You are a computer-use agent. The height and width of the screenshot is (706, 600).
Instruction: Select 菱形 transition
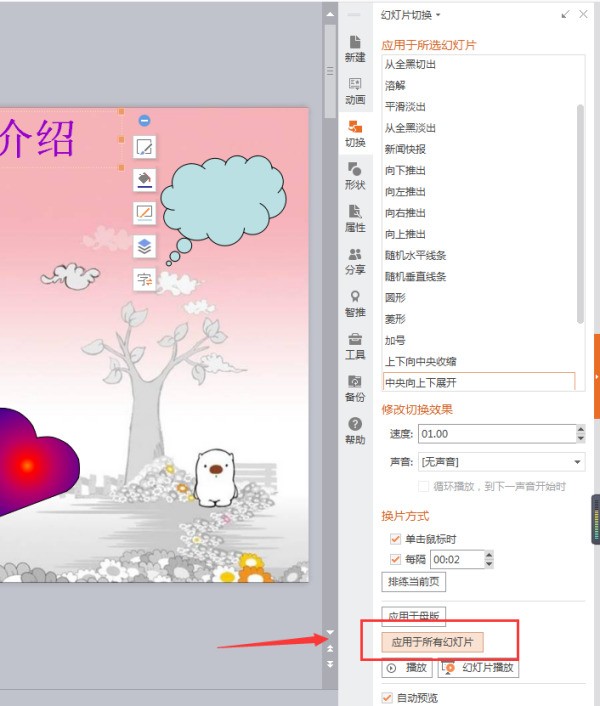(479, 319)
